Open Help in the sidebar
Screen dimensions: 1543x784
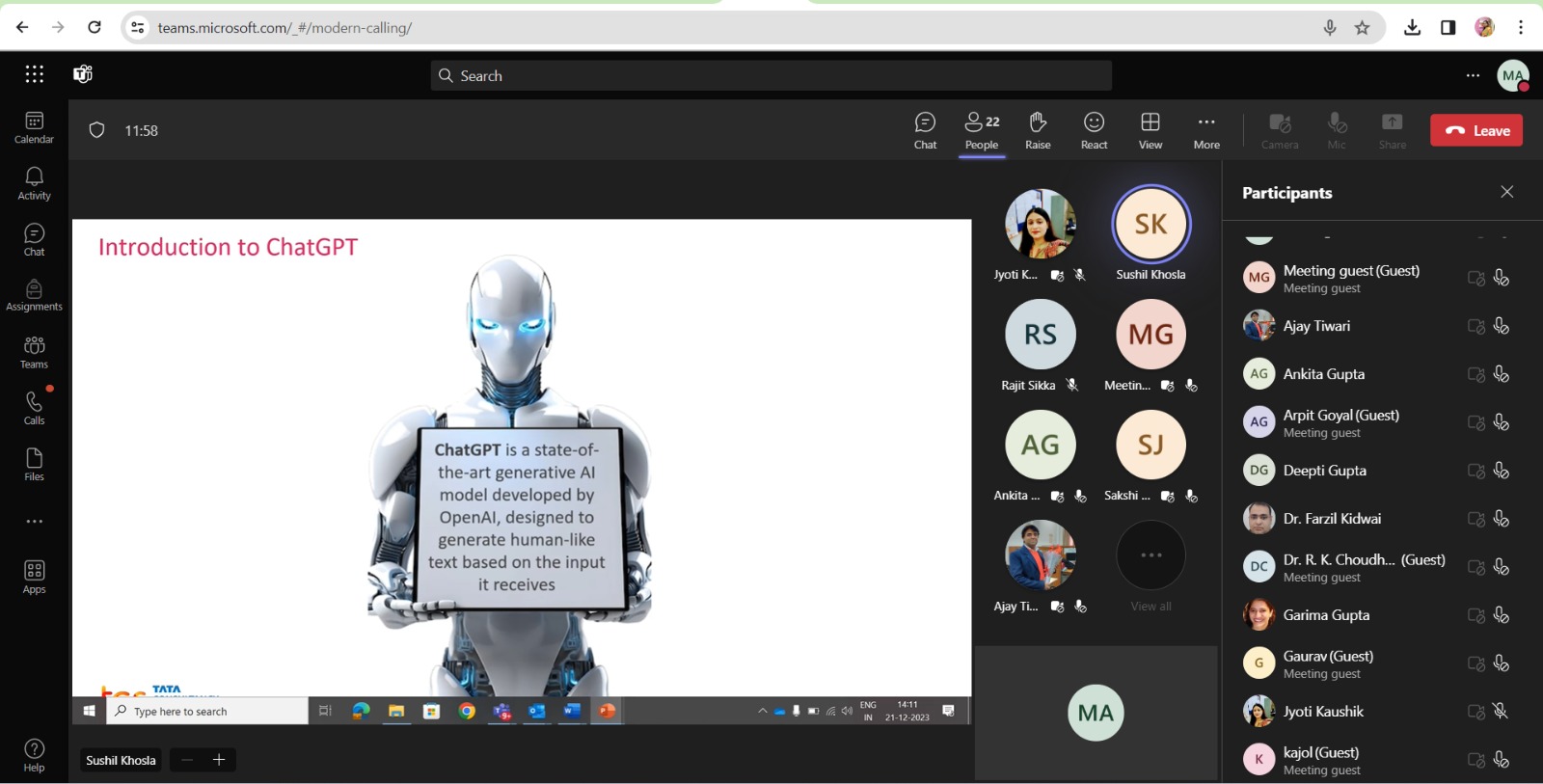point(34,756)
